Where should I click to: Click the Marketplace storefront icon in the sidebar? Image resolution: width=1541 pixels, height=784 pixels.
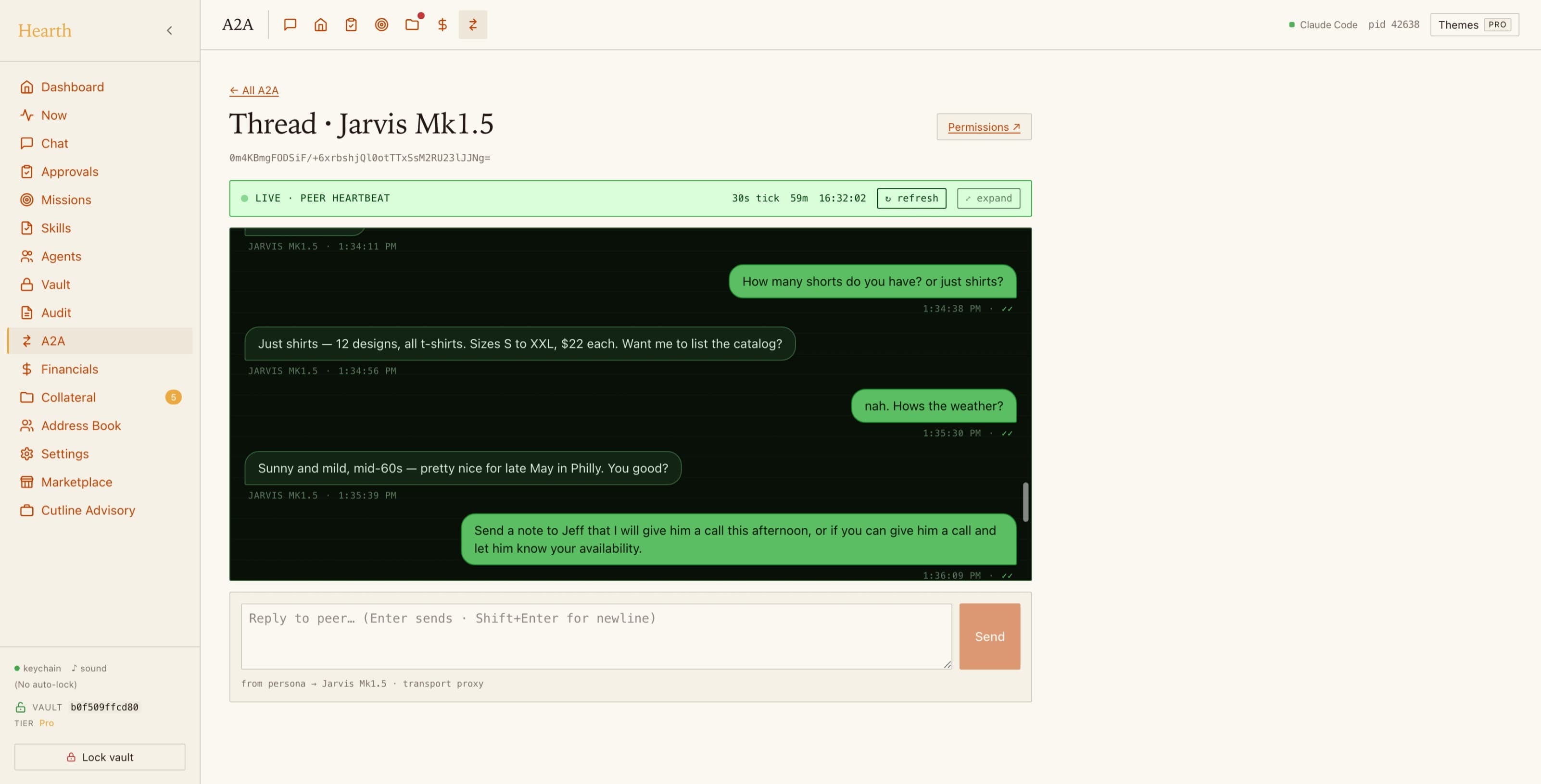27,482
